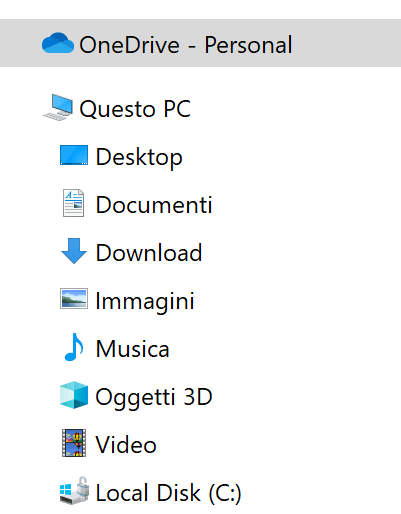Select Oggetti 3D label text
Image resolution: width=401 pixels, height=514 pixels.
click(154, 397)
